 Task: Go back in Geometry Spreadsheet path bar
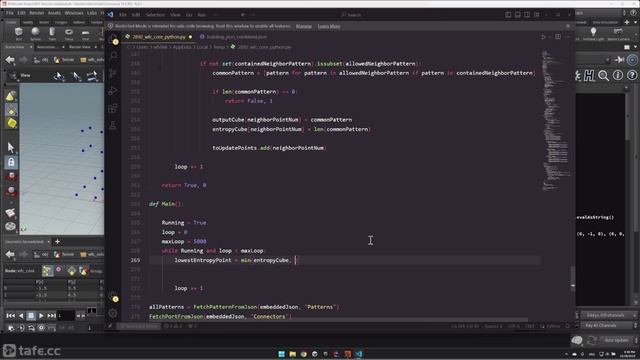click(x=10, y=254)
